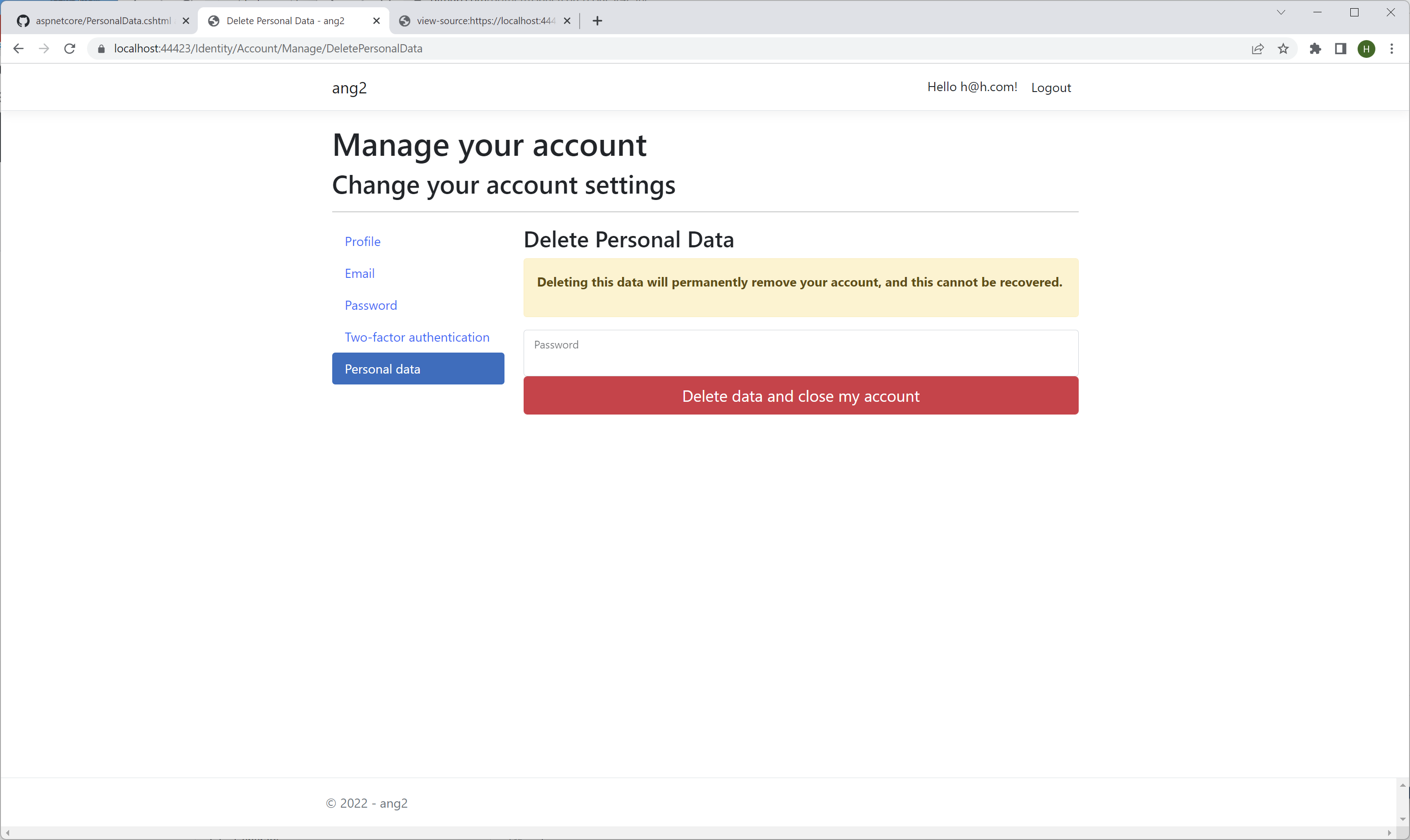Open the Two-factor authentication link
The height and width of the screenshot is (840, 1410).
coord(417,336)
